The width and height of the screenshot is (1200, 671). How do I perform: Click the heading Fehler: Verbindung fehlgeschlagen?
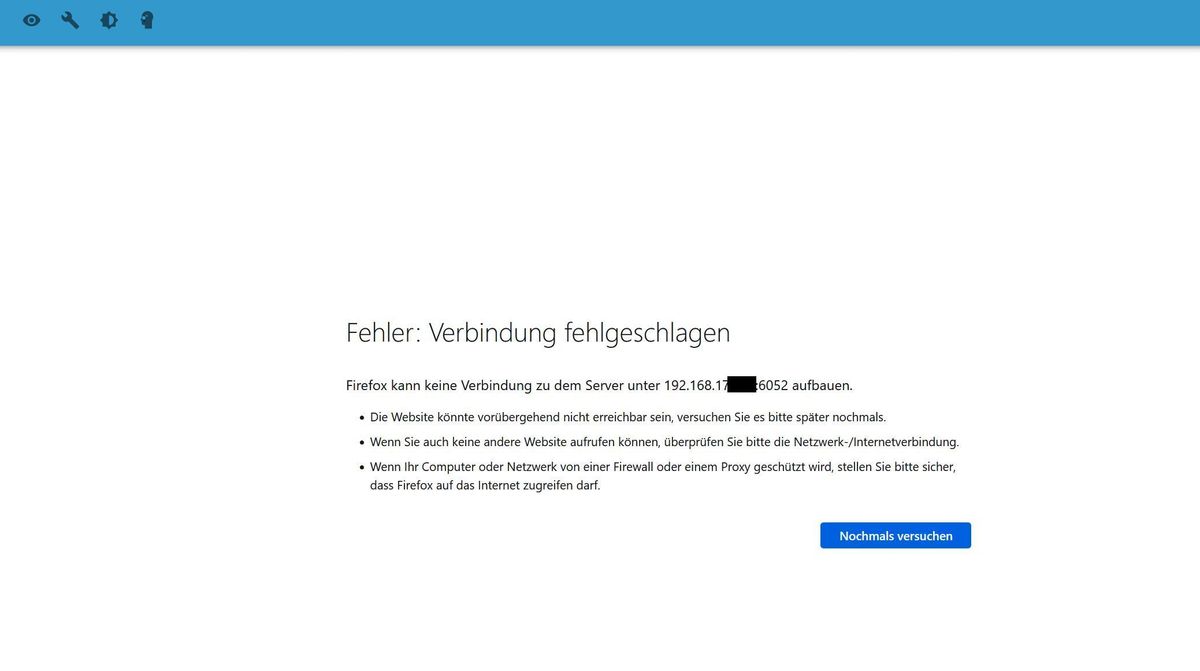coord(538,333)
